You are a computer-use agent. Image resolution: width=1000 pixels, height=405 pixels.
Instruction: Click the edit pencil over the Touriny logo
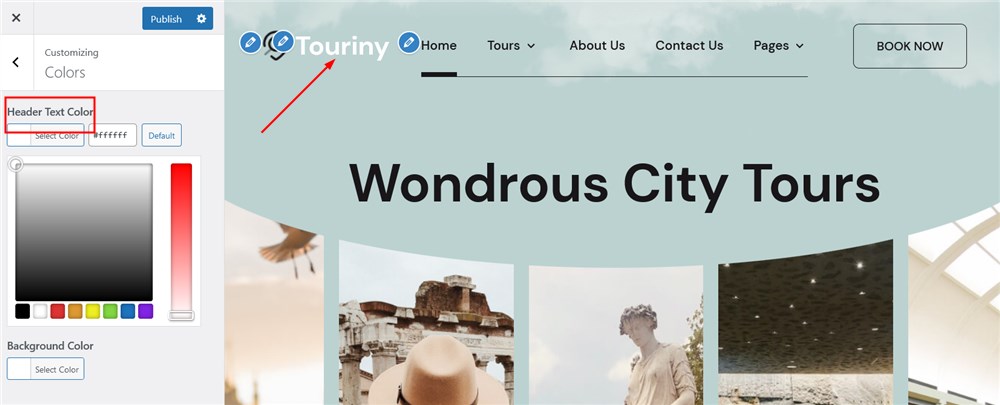click(283, 41)
